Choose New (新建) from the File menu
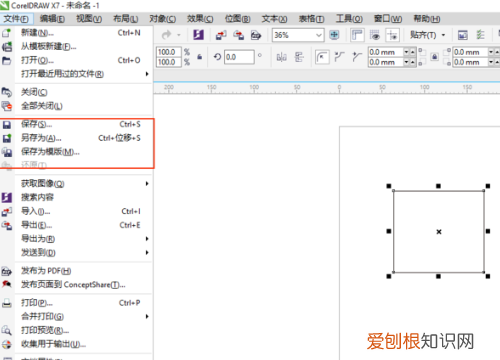Viewport: 500px width, 360px height. tap(76, 33)
